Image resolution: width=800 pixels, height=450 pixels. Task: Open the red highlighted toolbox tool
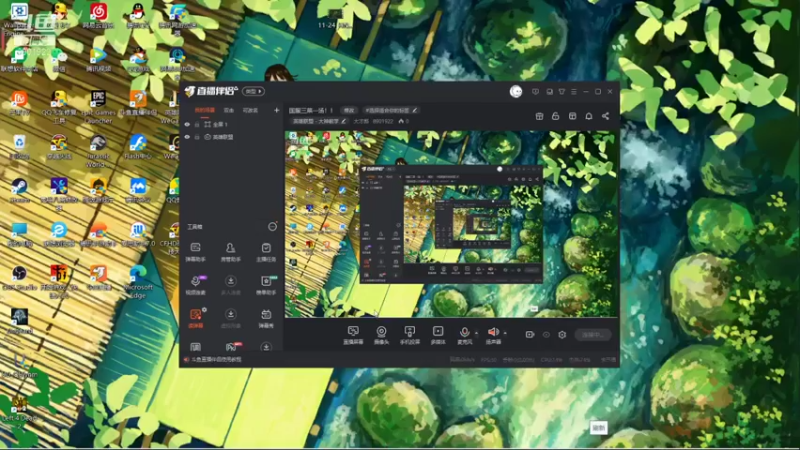(x=195, y=318)
